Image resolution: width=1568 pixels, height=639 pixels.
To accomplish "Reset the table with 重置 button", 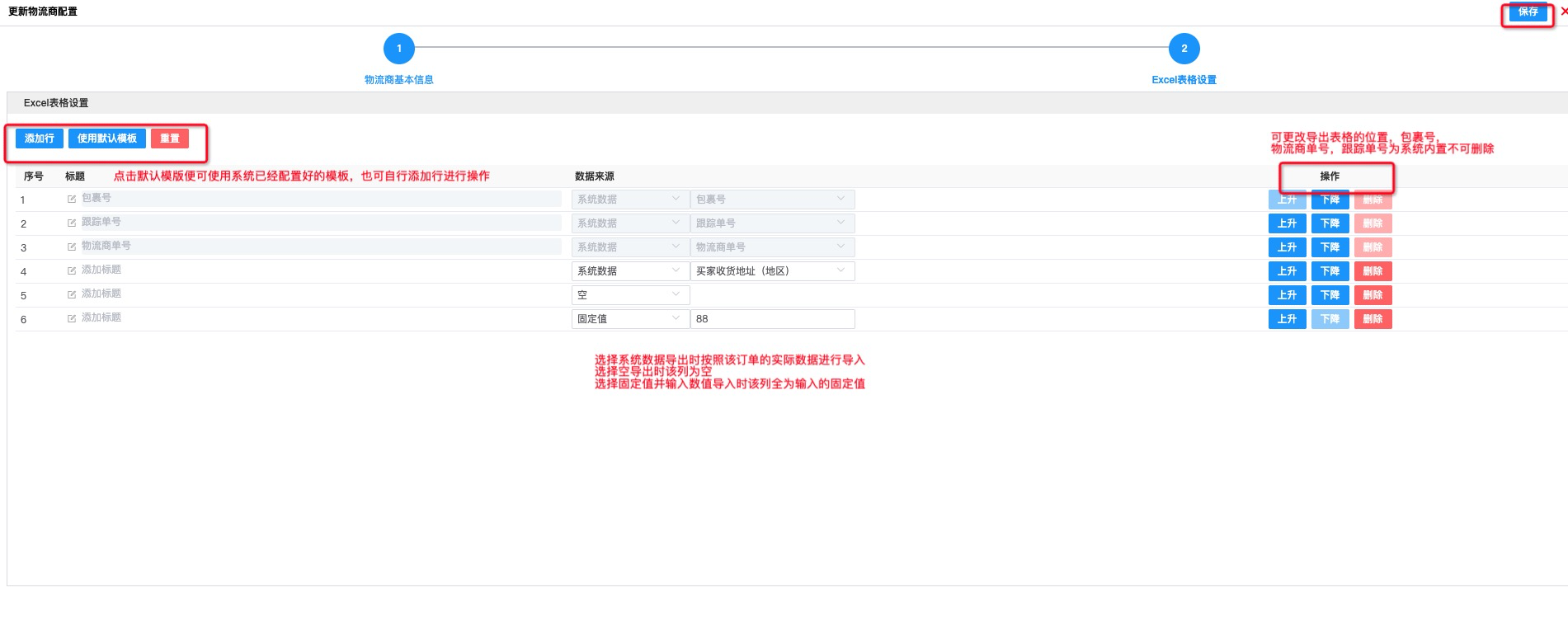I will [170, 139].
